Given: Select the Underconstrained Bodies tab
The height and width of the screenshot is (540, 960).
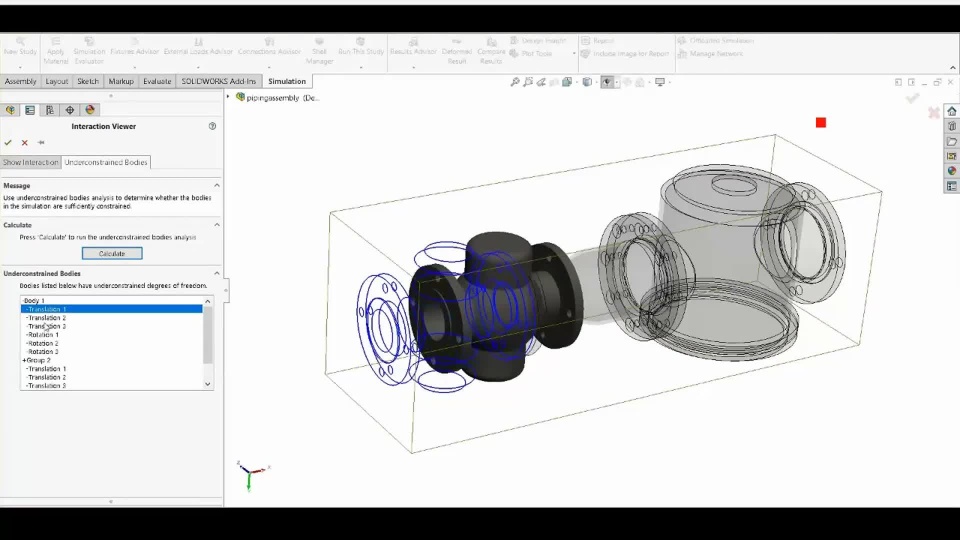Looking at the screenshot, I should click(x=106, y=162).
